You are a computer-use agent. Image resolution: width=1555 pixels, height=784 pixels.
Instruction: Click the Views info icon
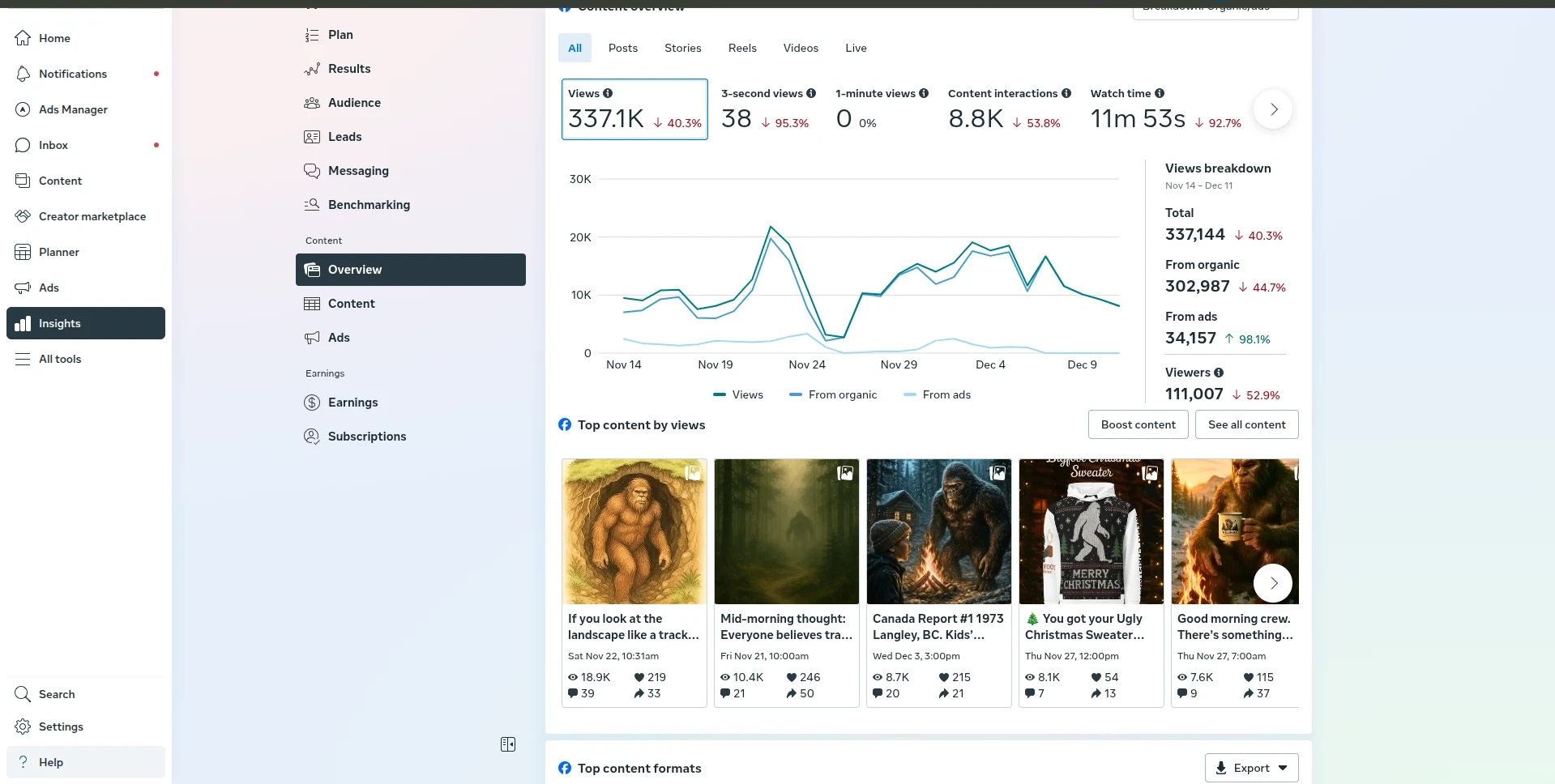coord(608,93)
